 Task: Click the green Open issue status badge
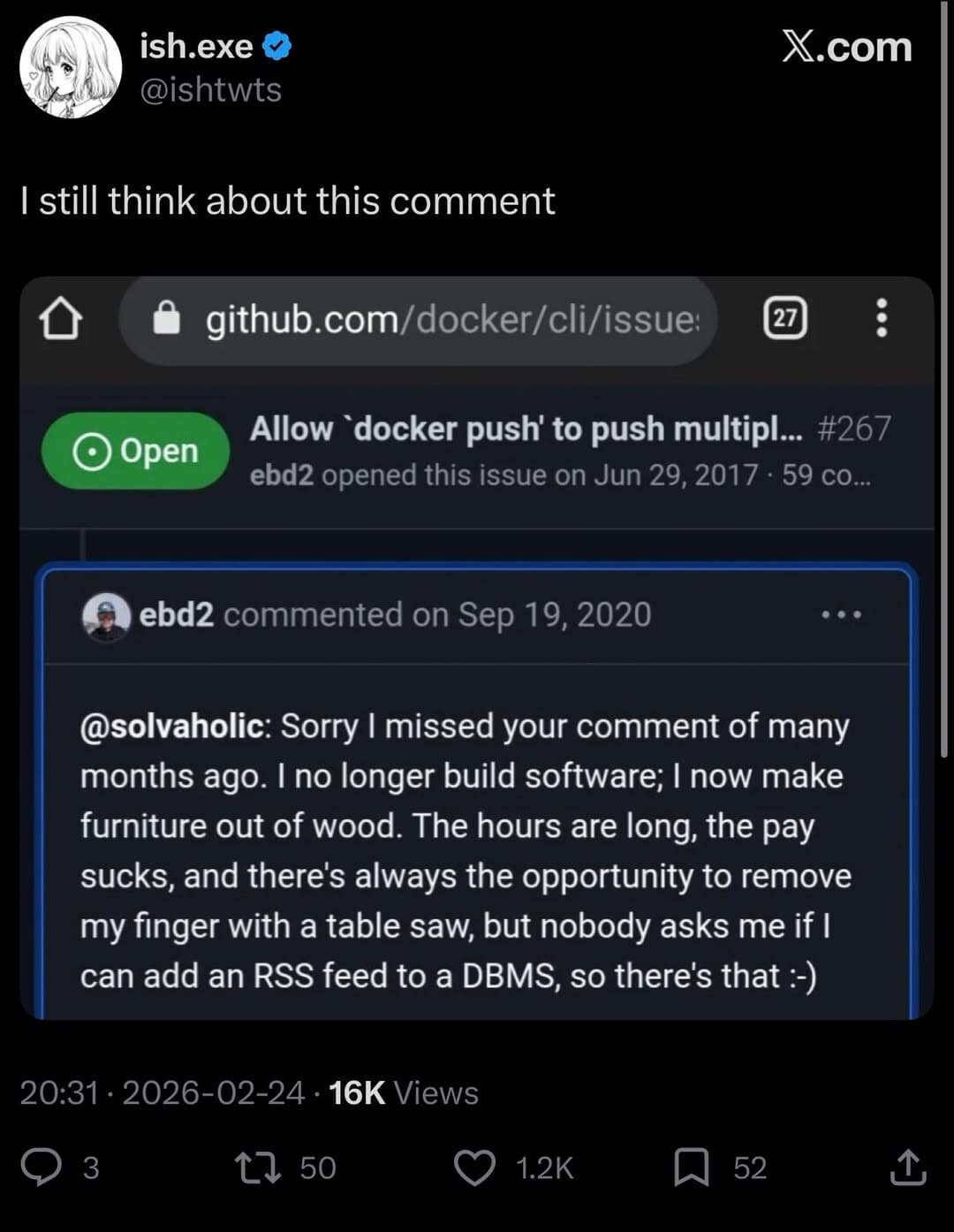[x=135, y=451]
